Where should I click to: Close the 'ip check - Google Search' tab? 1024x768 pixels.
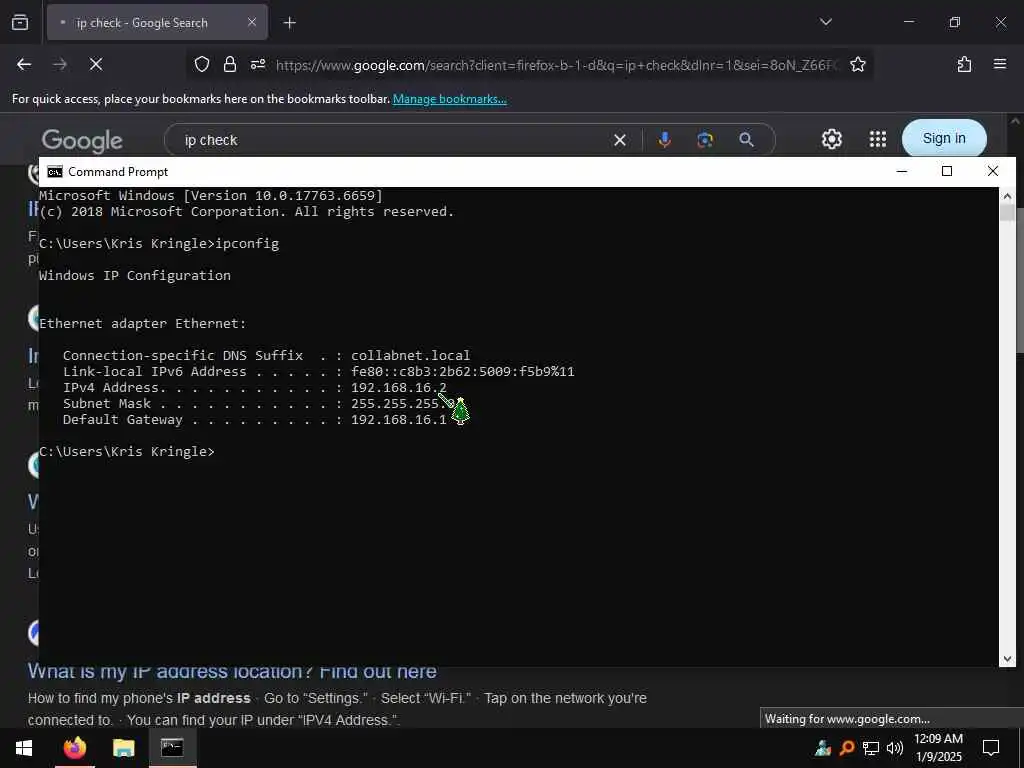coord(252,23)
